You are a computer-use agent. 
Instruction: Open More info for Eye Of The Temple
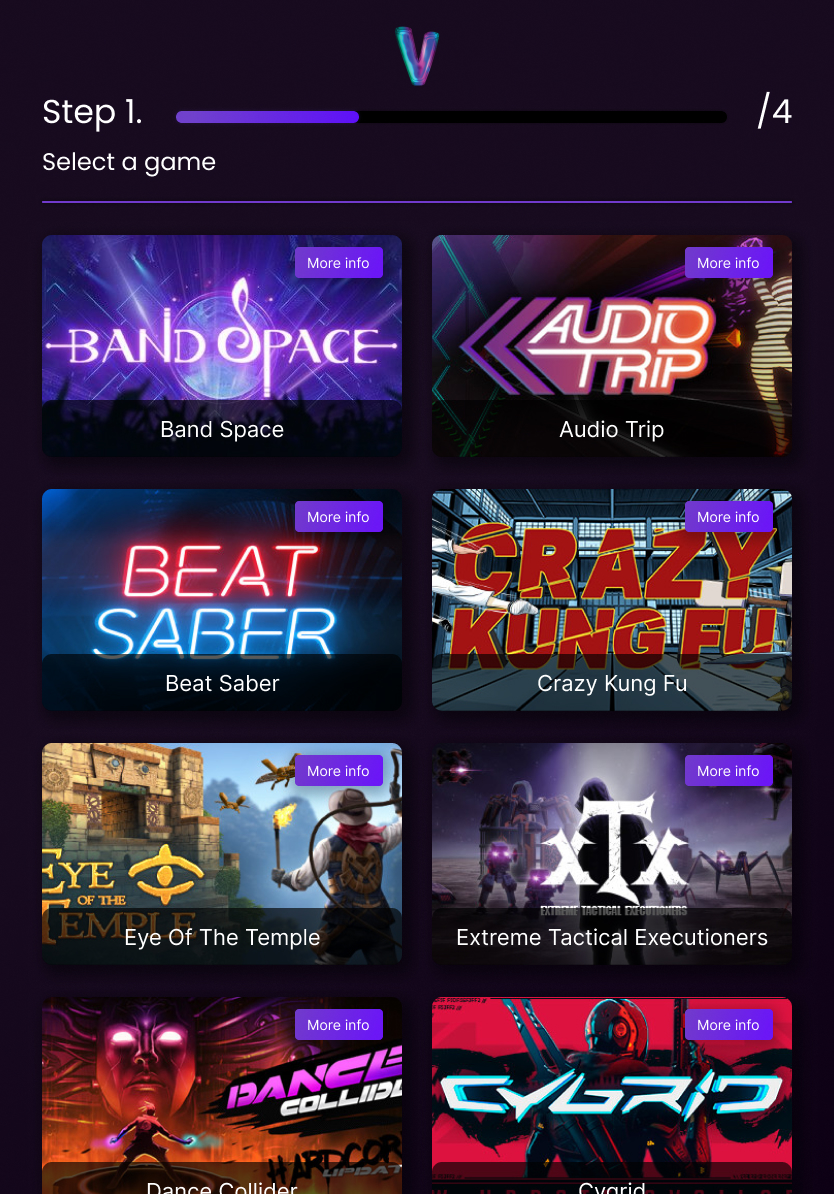(338, 771)
